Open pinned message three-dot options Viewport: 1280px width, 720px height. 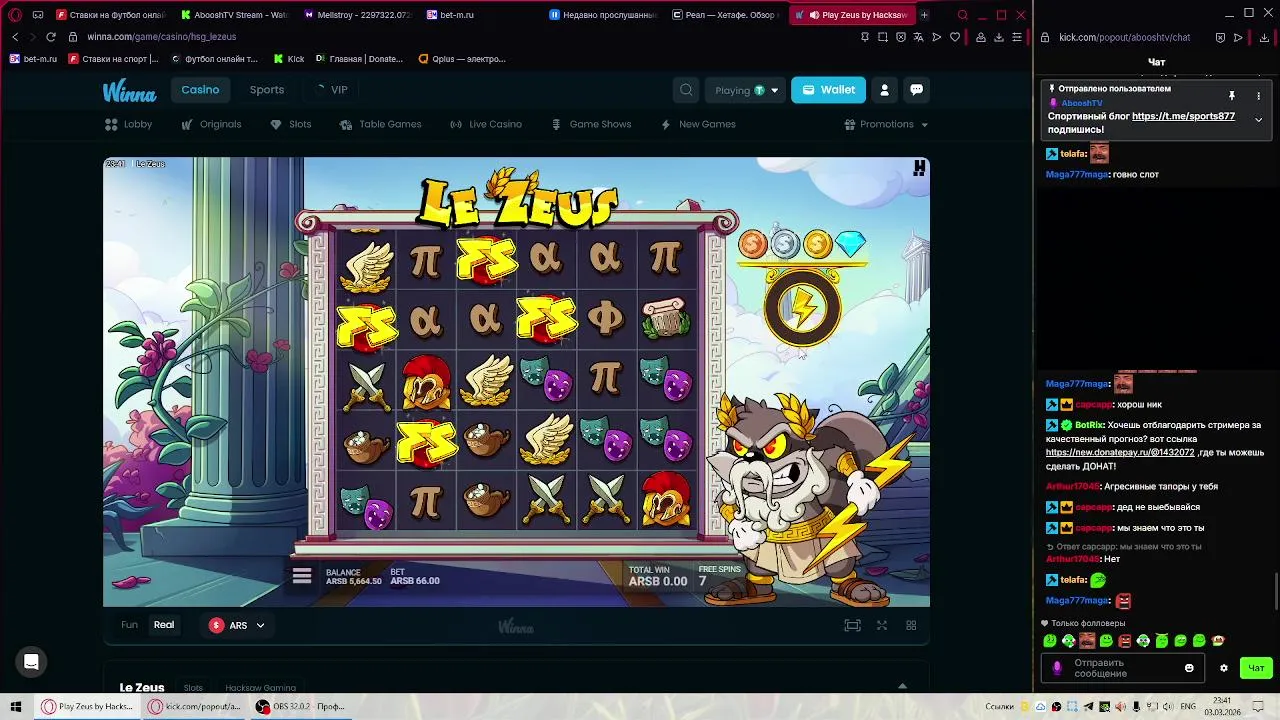pos(1258,96)
